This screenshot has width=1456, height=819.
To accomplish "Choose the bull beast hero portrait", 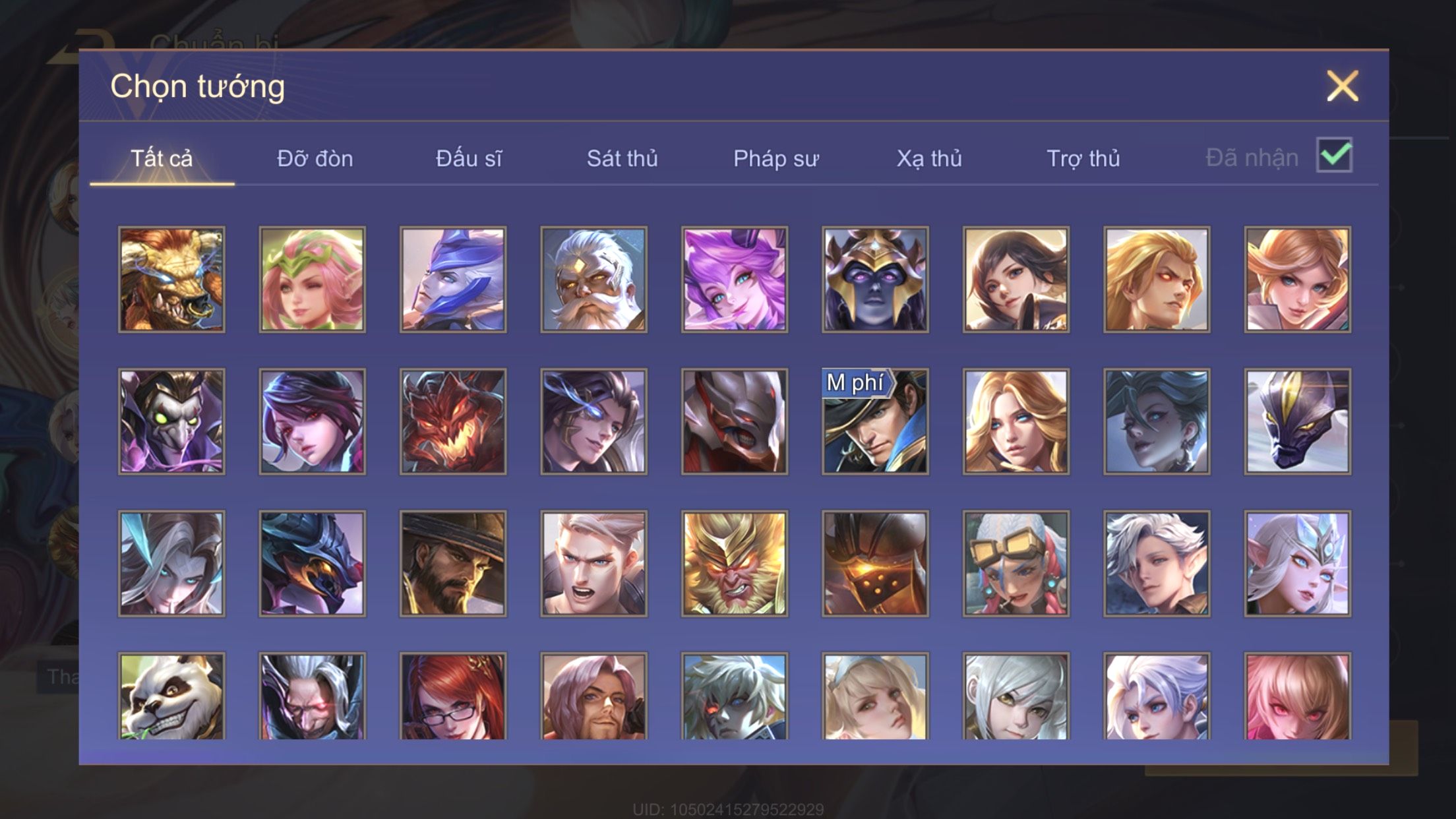I will pos(171,279).
